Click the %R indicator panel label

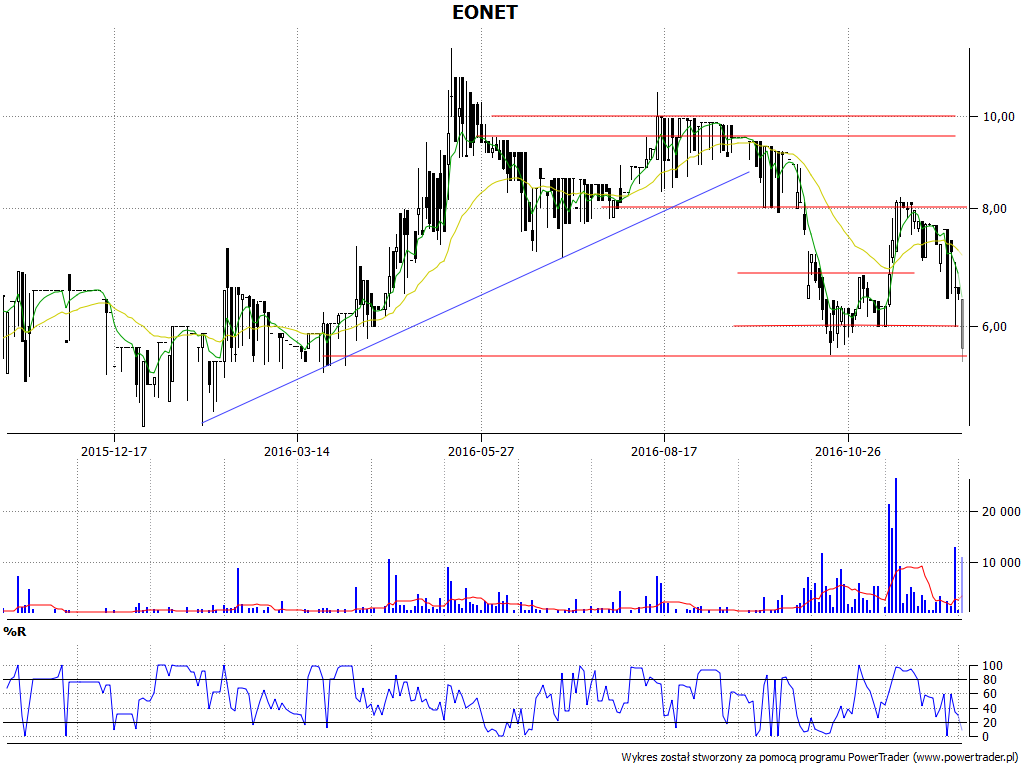14,632
